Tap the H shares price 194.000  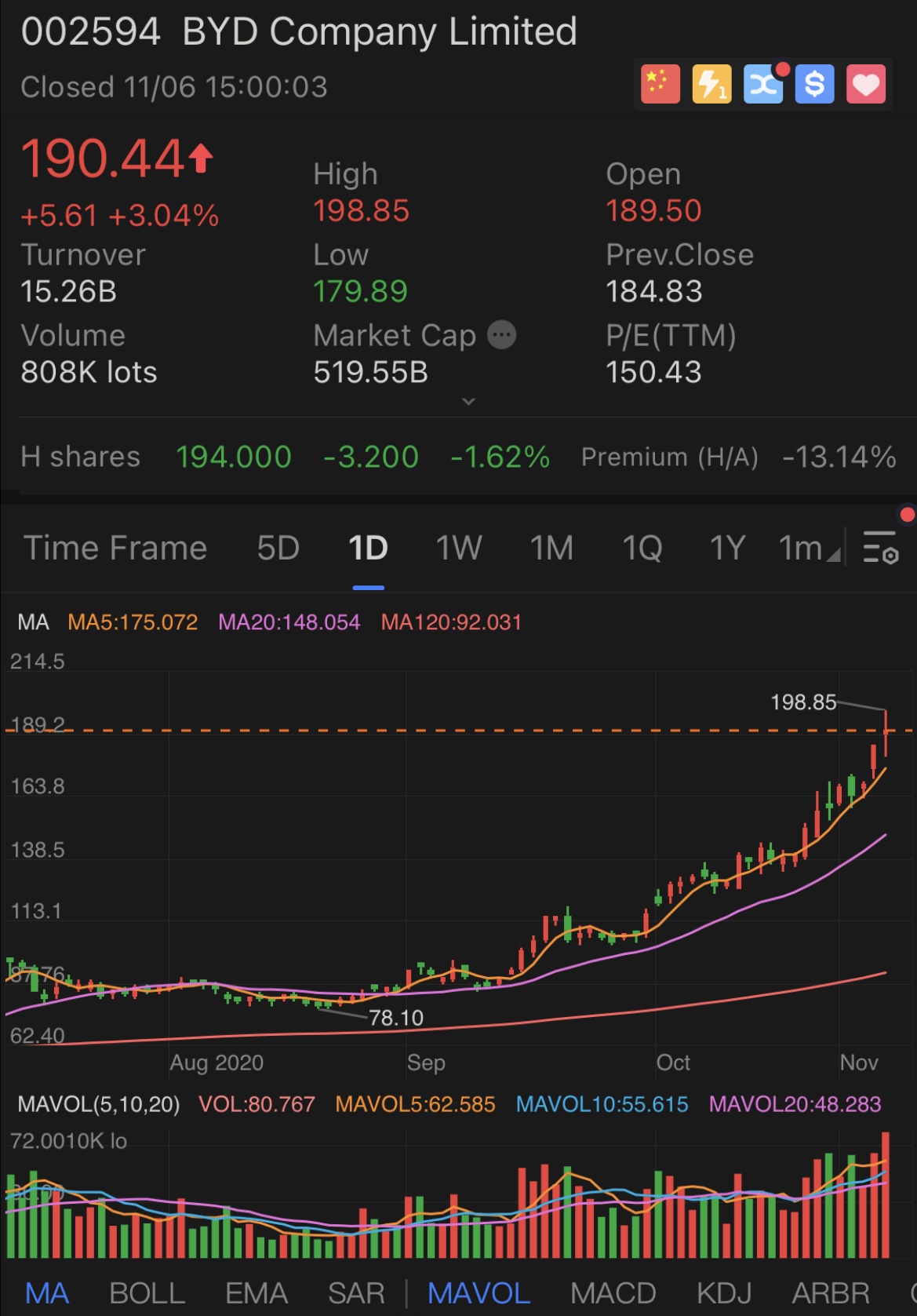click(x=234, y=457)
